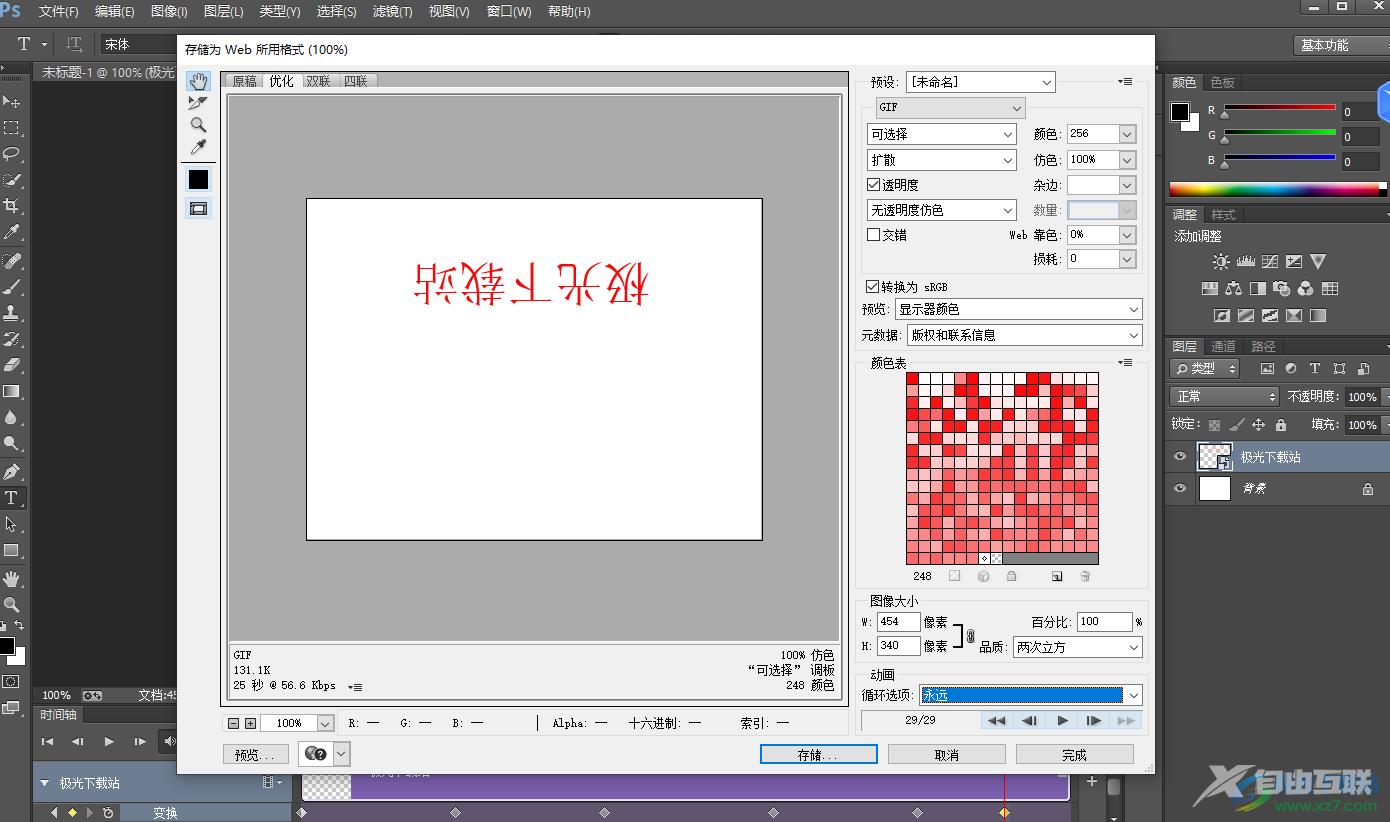Select the Quick Selection tool
This screenshot has height=822, width=1390.
(x=12, y=179)
